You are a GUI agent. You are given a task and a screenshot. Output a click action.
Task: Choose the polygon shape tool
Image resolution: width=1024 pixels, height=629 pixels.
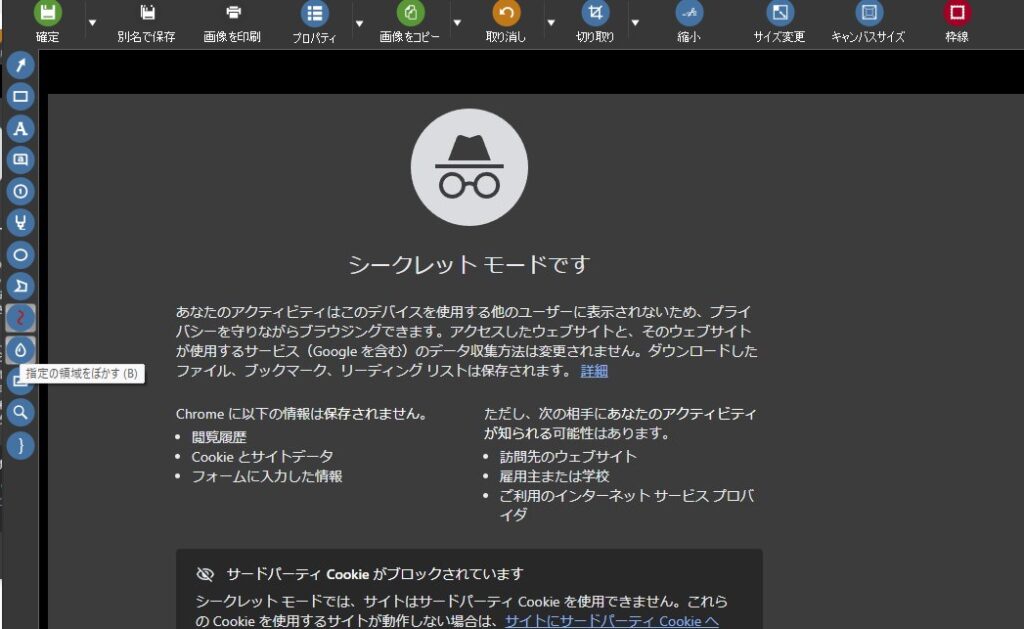tap(20, 286)
